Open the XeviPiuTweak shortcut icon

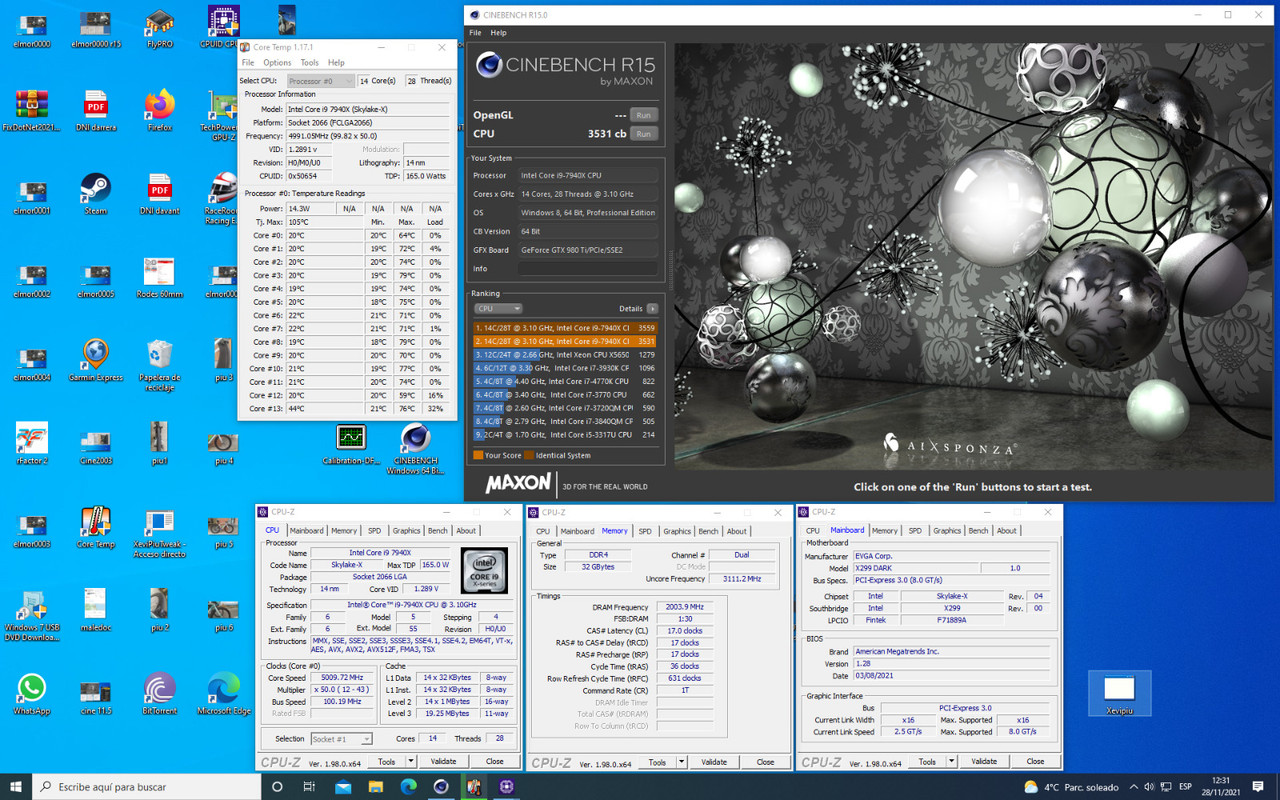pyautogui.click(x=159, y=531)
